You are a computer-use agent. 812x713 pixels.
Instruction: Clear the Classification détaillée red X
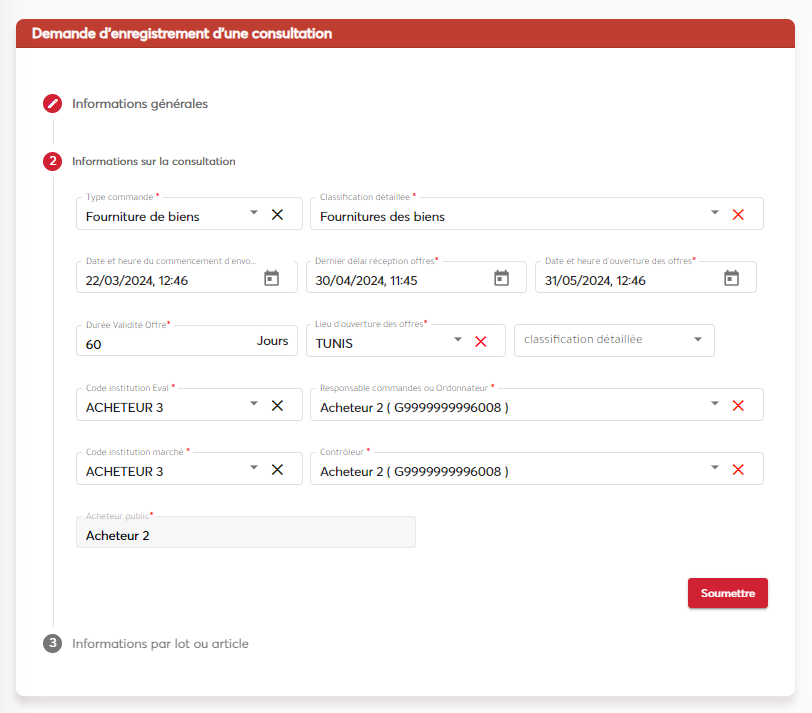click(x=738, y=215)
